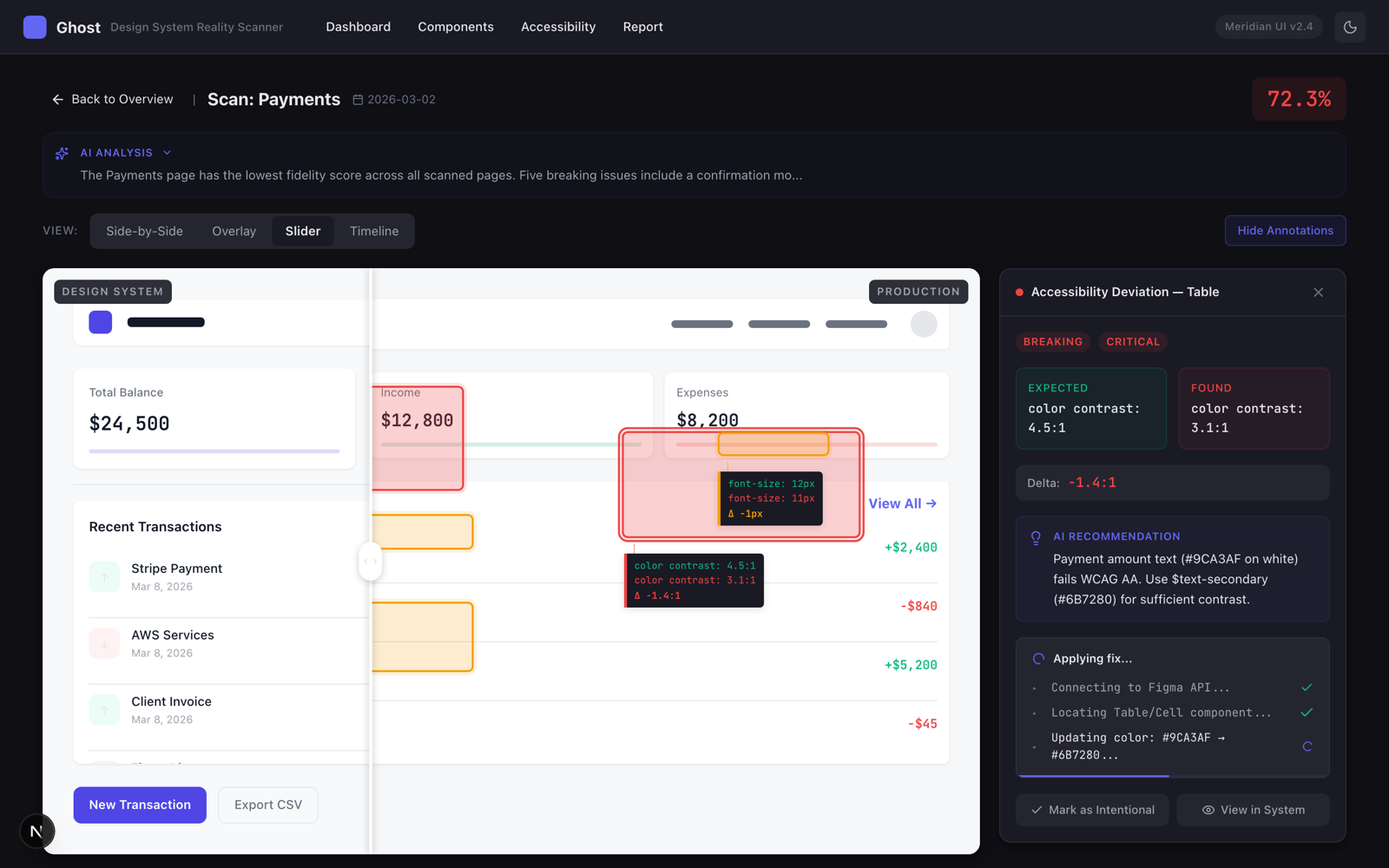This screenshot has height=868, width=1389.
Task: Click the AI Analysis sparkle icon
Action: (62, 153)
